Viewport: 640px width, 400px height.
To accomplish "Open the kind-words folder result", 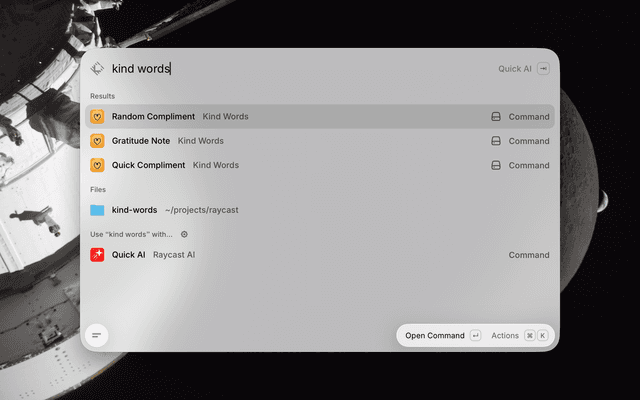I will [320, 210].
